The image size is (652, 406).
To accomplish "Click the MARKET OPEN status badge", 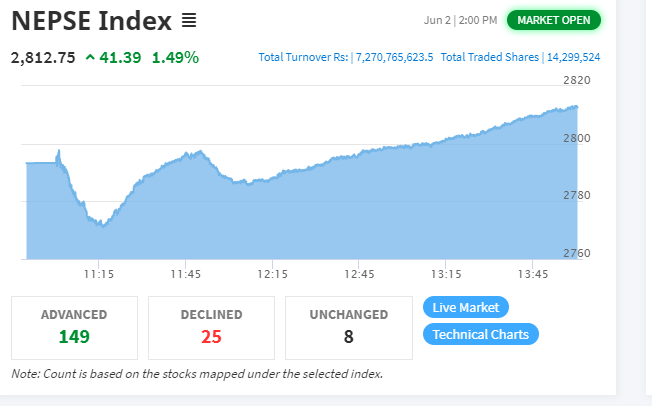I will click(553, 20).
